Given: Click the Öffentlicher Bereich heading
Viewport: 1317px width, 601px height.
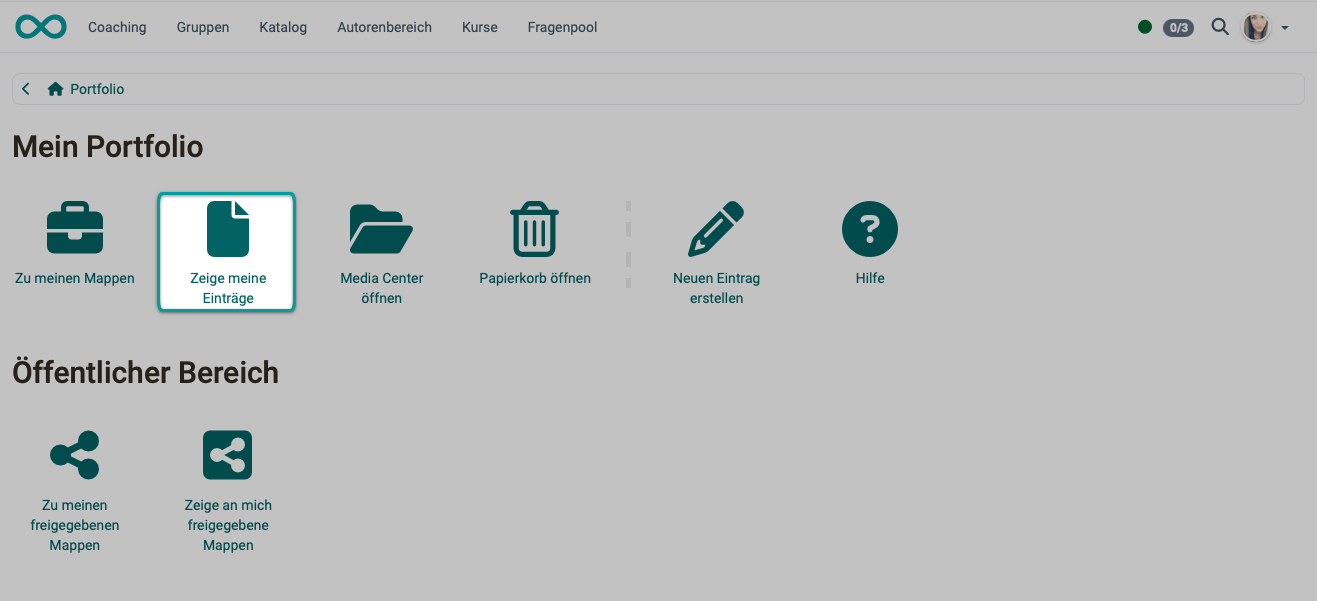Looking at the screenshot, I should pyautogui.click(x=145, y=373).
